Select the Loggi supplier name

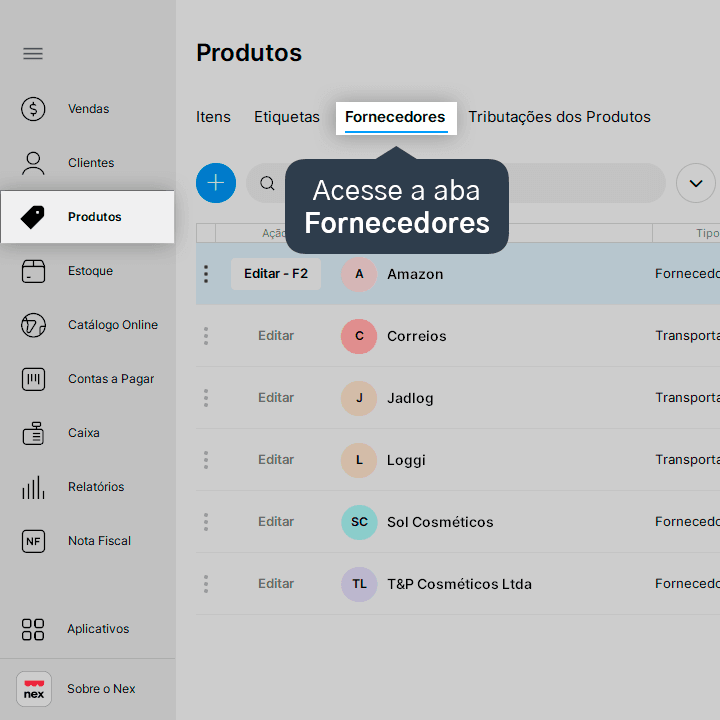point(406,461)
